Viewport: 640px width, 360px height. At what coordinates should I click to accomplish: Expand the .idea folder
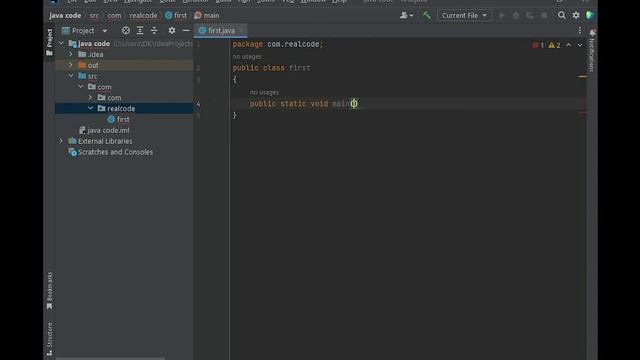tap(71, 54)
